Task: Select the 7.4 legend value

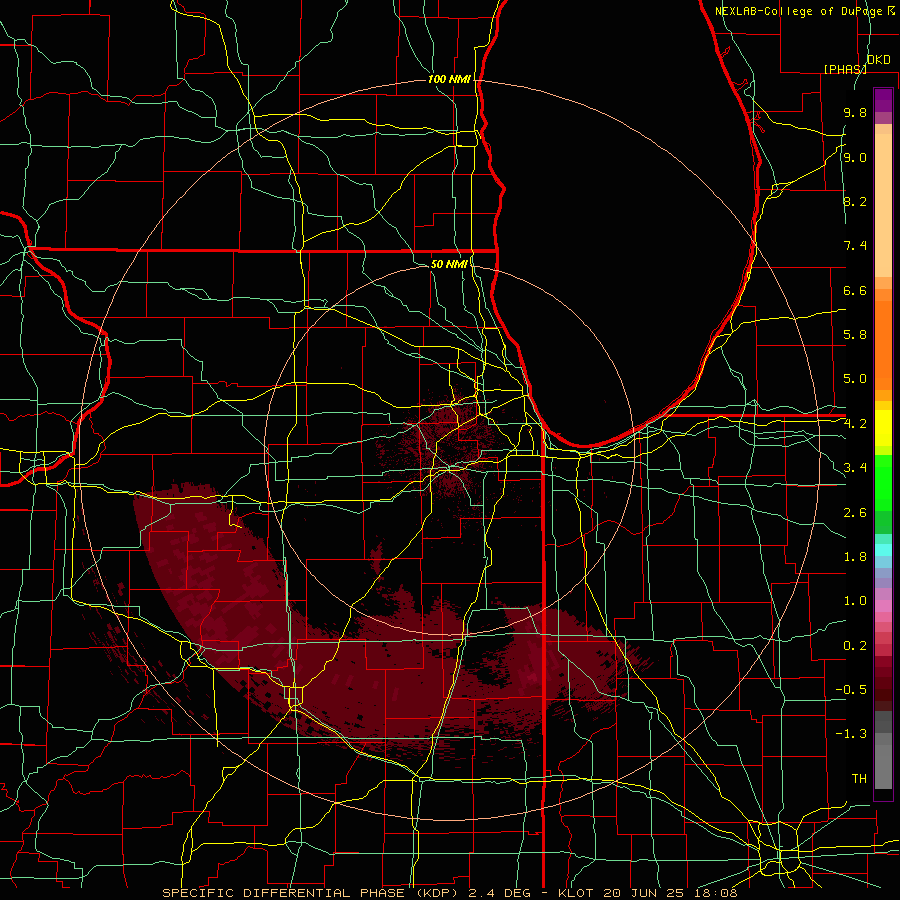Action: tap(855, 246)
